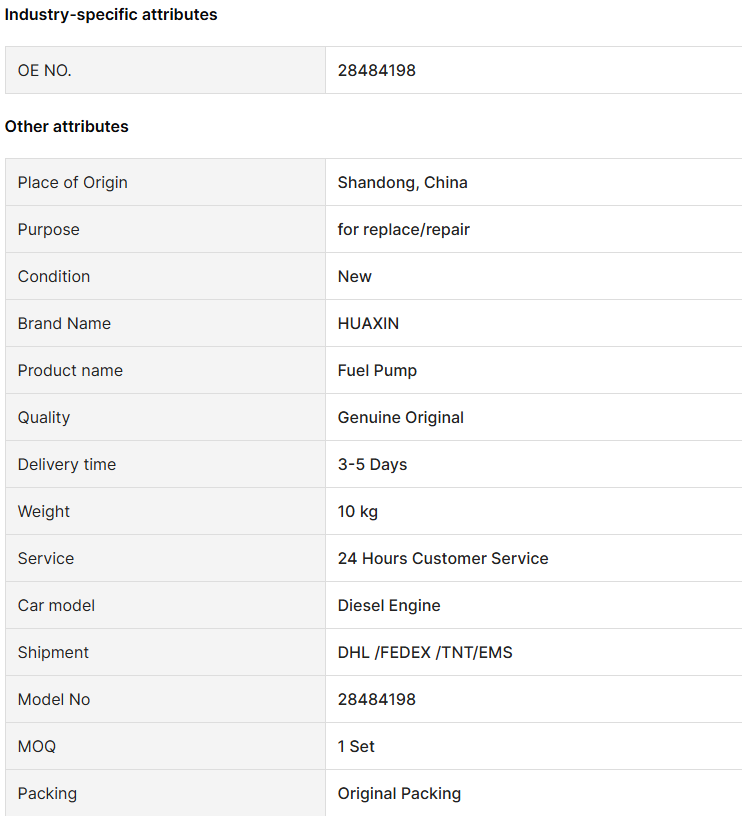Select the Place of Origin label
Image resolution: width=742 pixels, height=816 pixels.
coord(72,183)
